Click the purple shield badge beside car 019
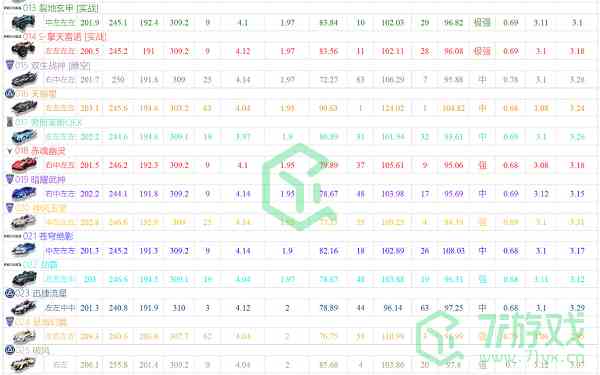 tap(10, 179)
